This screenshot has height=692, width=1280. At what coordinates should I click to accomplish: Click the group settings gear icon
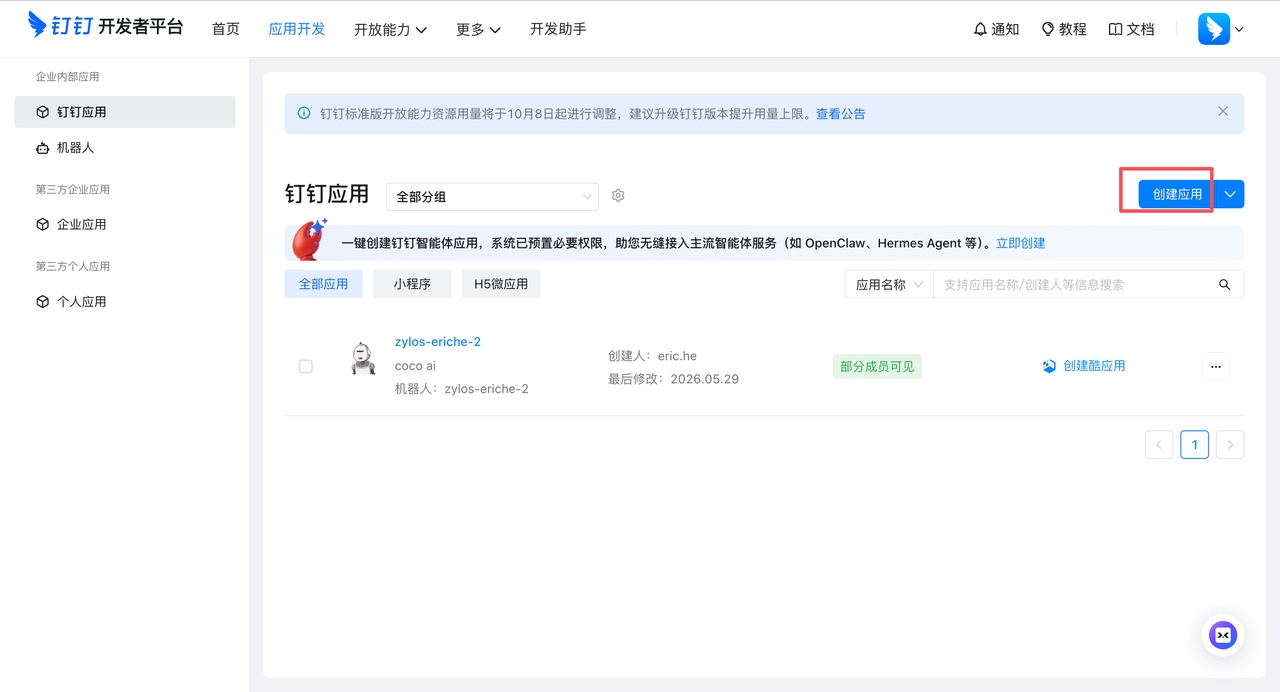pyautogui.click(x=618, y=196)
